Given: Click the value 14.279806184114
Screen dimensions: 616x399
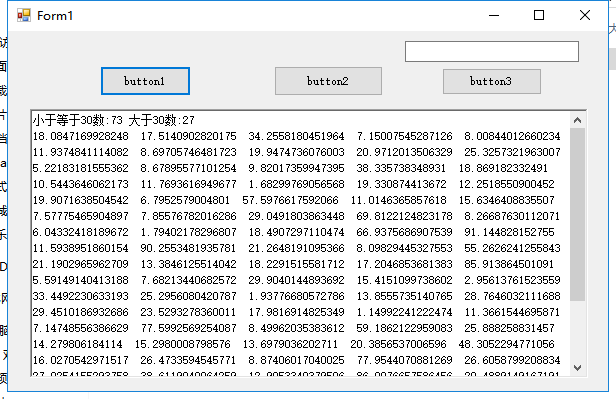Looking at the screenshot, I should click(77, 344).
